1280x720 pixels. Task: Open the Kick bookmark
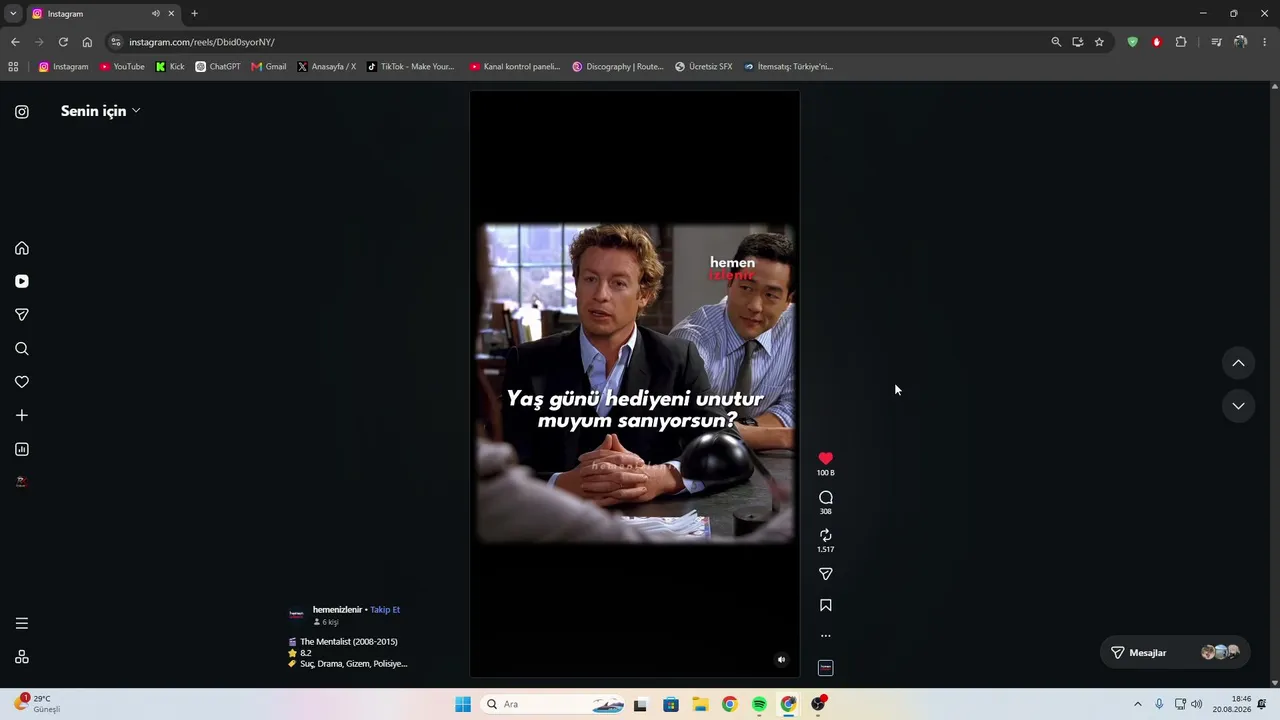click(x=170, y=67)
